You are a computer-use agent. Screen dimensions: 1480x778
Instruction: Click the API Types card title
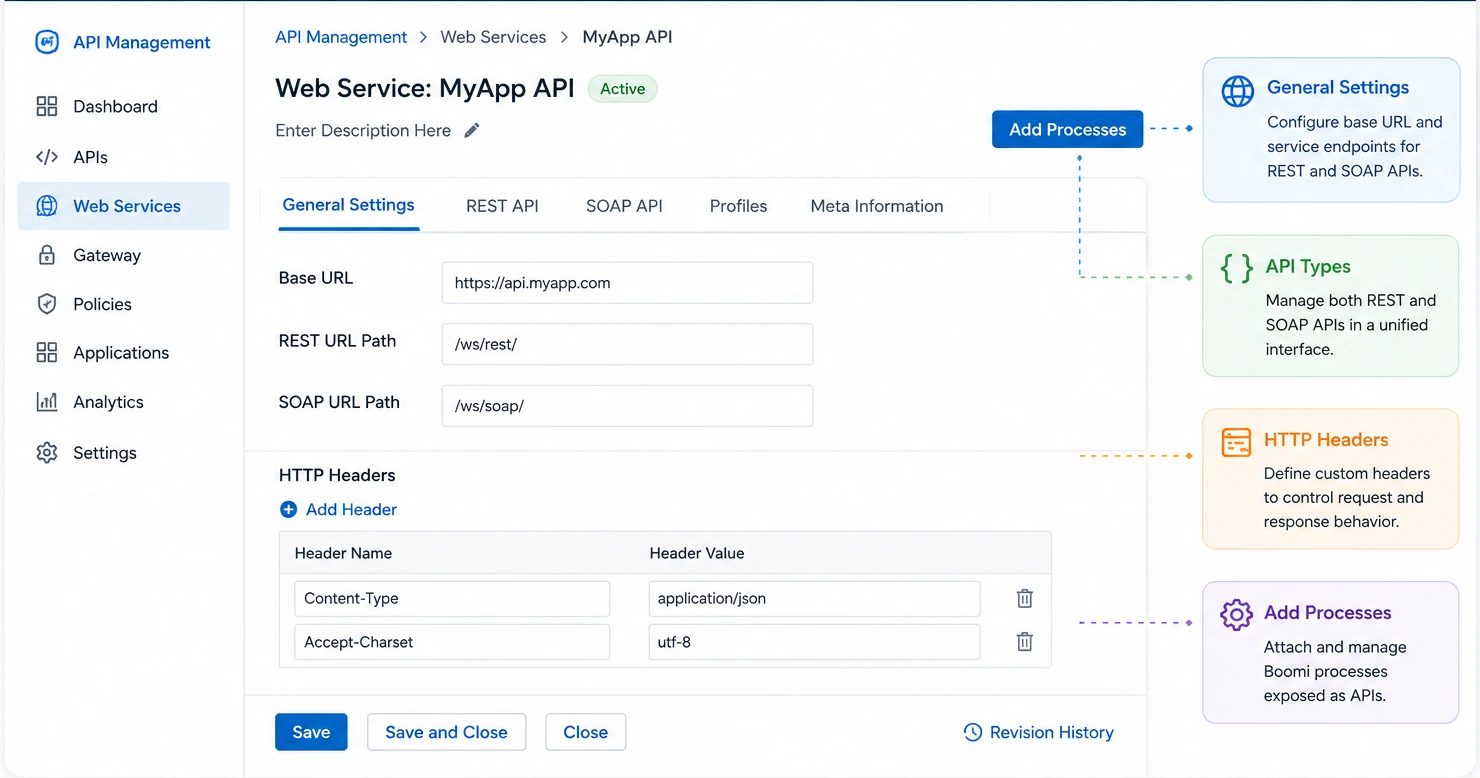[x=1308, y=266]
